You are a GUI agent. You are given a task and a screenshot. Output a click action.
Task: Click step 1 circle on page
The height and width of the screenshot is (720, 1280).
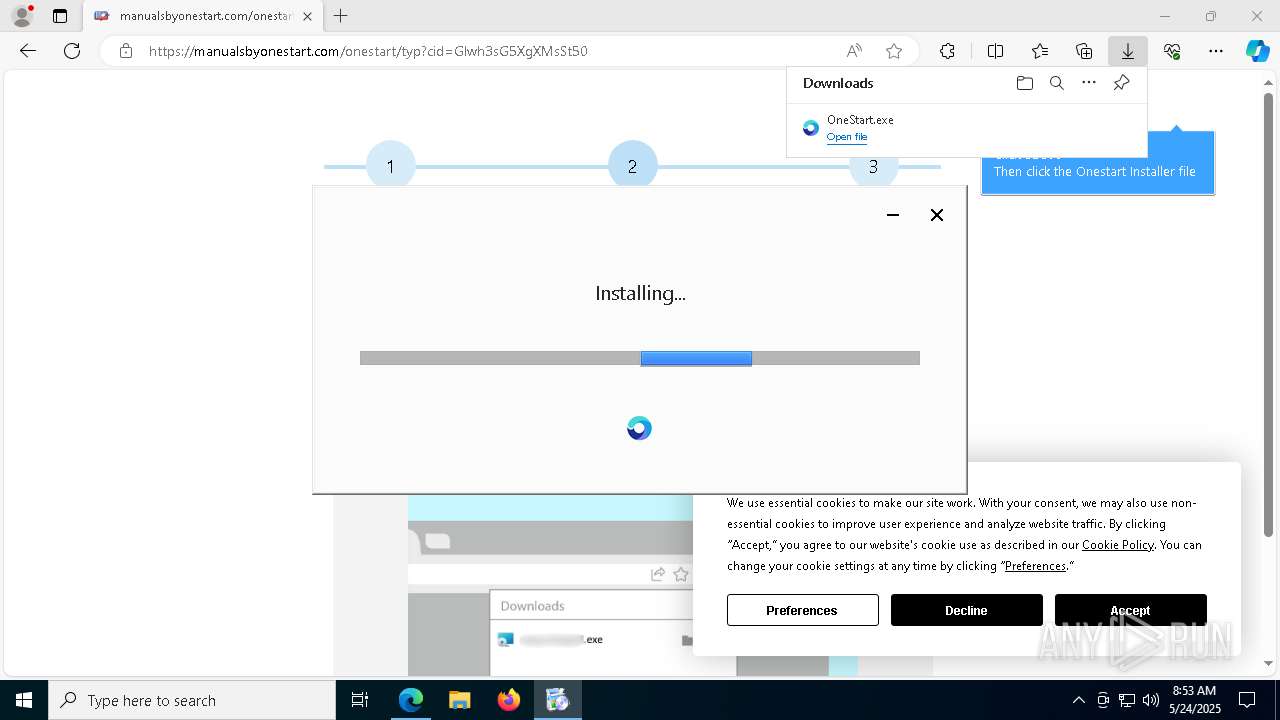[x=390, y=166]
